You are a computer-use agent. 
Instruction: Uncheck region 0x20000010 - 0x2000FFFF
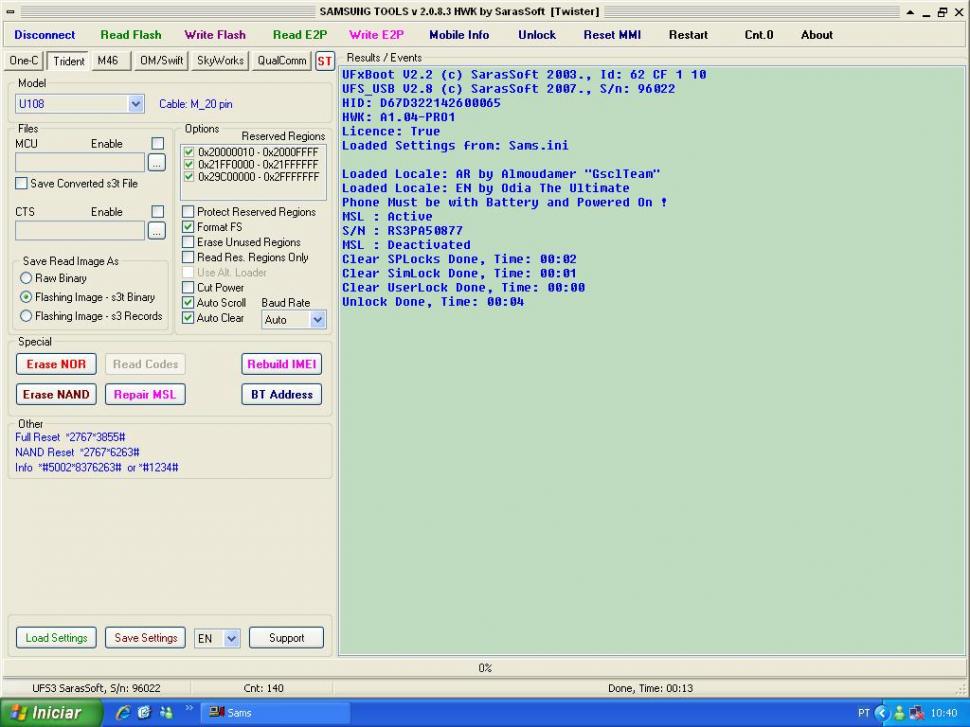[189, 152]
